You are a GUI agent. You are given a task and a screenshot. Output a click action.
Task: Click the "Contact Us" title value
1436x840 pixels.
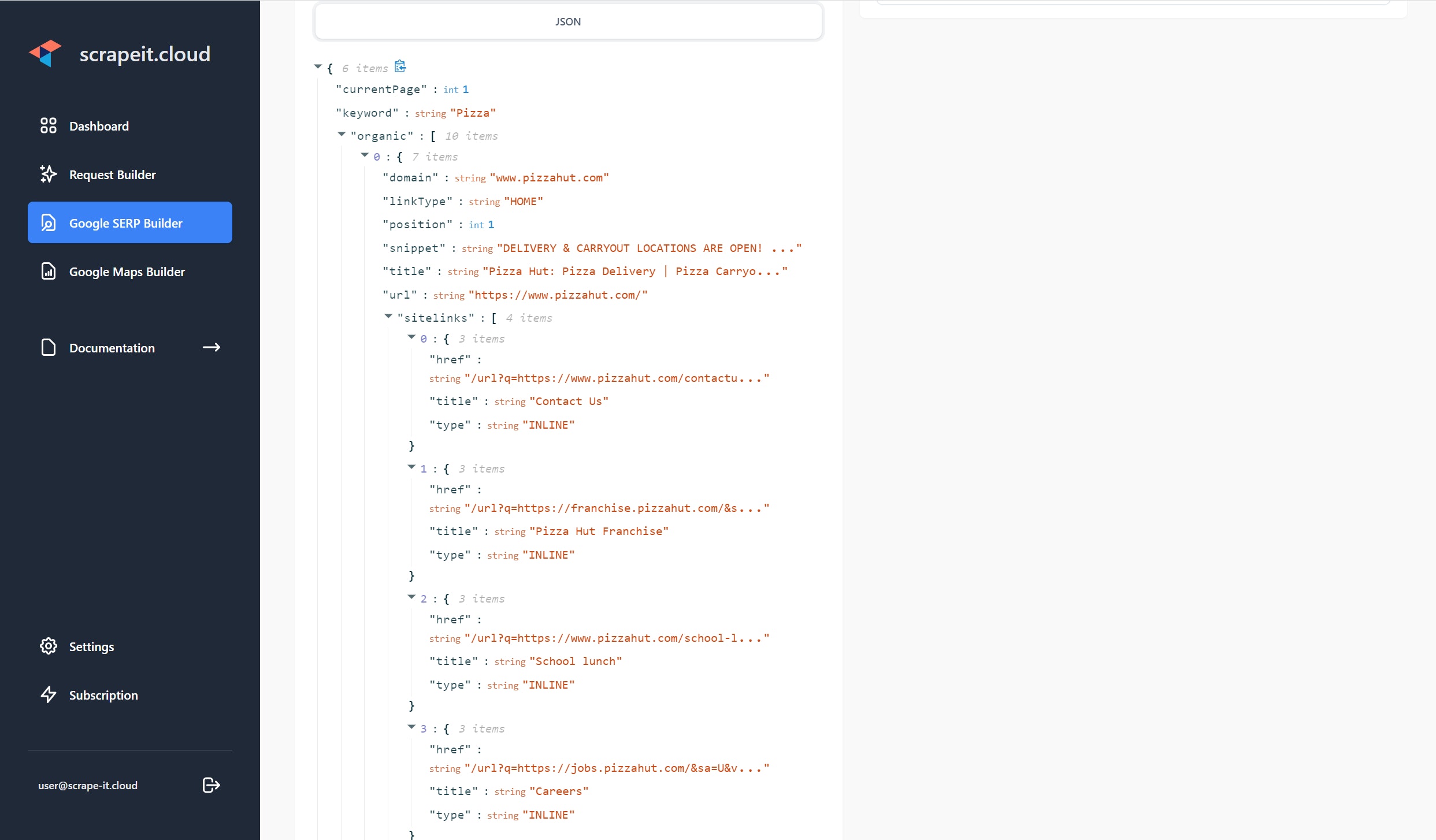pos(569,401)
